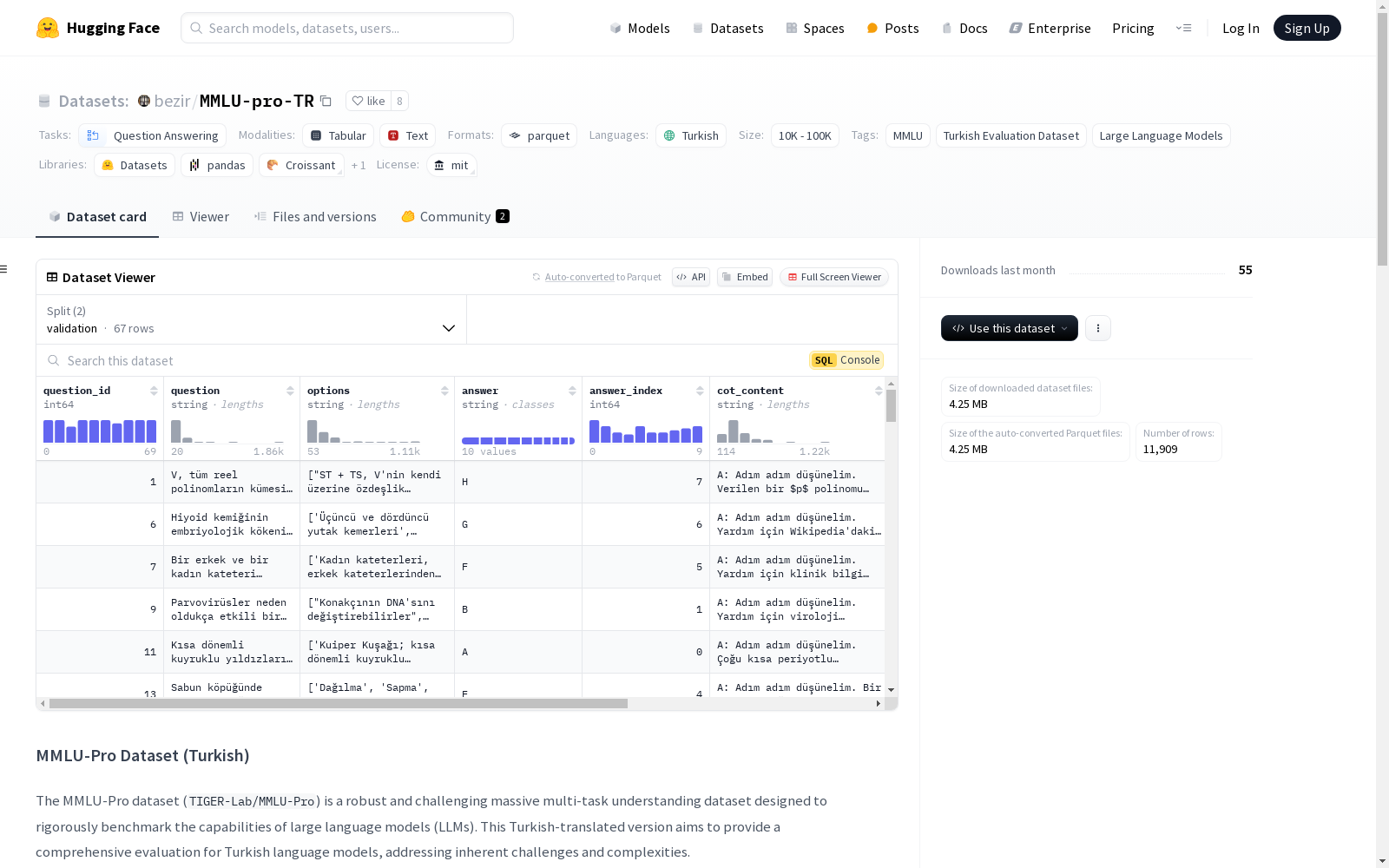Select the Question Answering task tag
Image resolution: width=1389 pixels, height=868 pixels.
tap(152, 135)
